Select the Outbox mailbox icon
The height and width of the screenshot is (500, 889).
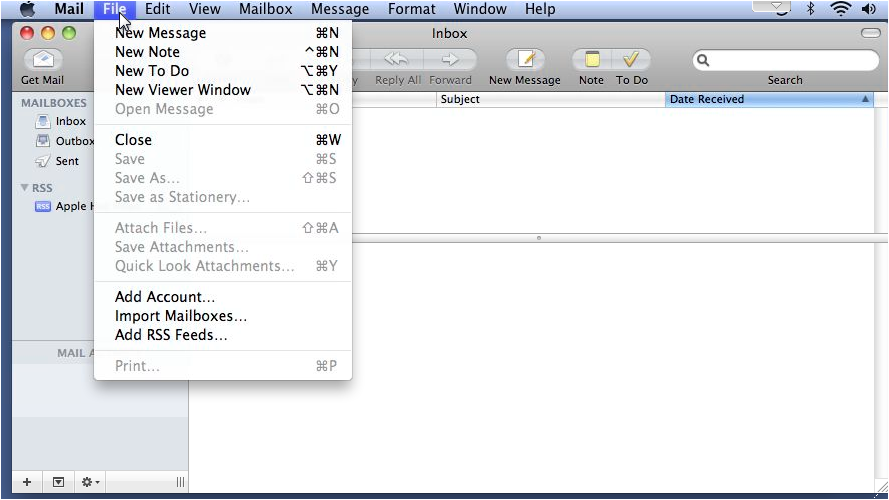[x=43, y=141]
